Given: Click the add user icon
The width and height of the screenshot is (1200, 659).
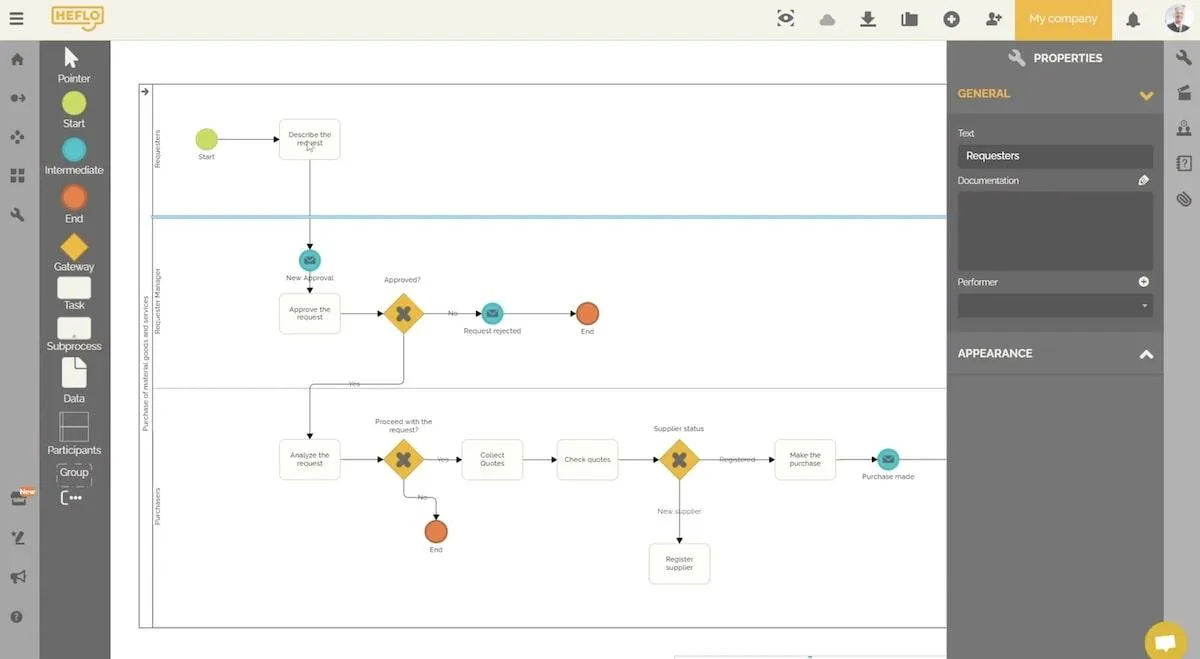Looking at the screenshot, I should 993,19.
